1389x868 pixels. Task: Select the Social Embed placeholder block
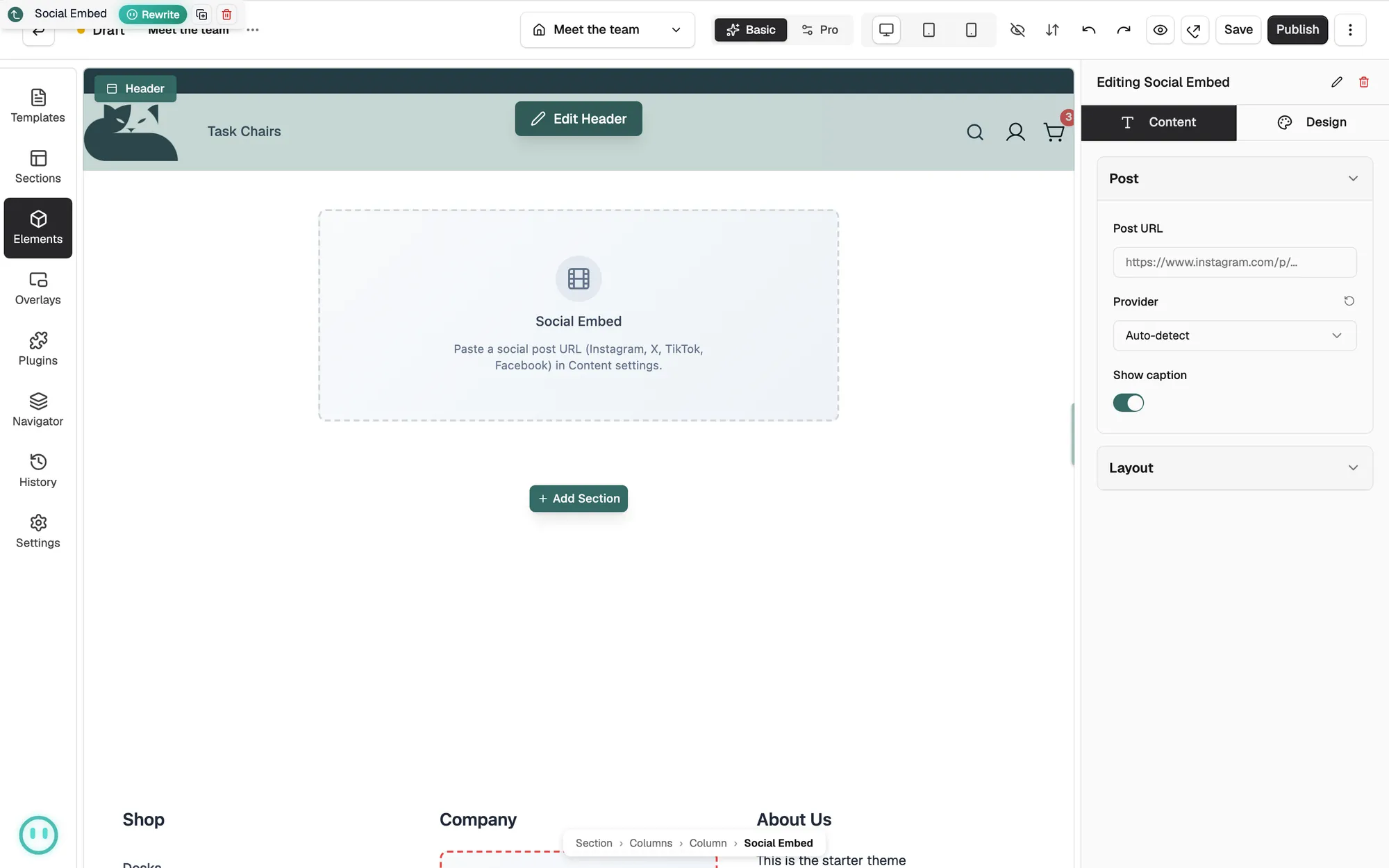click(x=578, y=315)
